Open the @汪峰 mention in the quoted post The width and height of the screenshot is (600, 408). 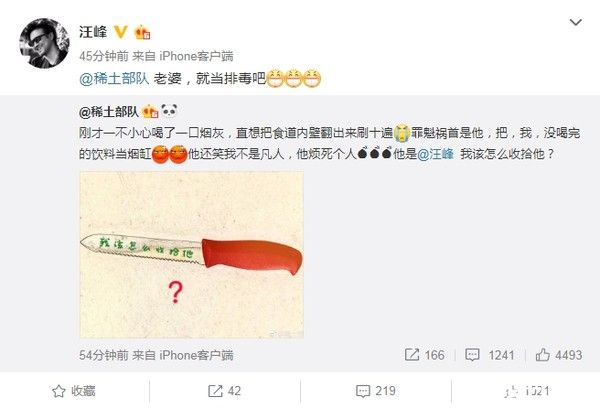435,154
